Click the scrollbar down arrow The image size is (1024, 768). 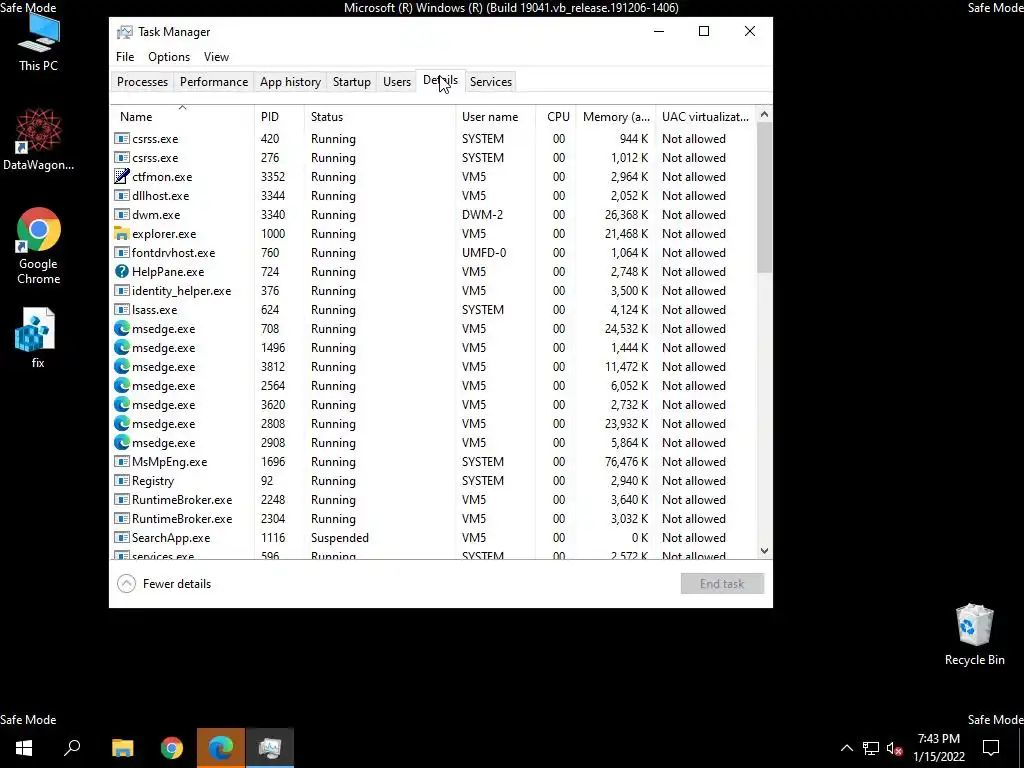point(764,551)
